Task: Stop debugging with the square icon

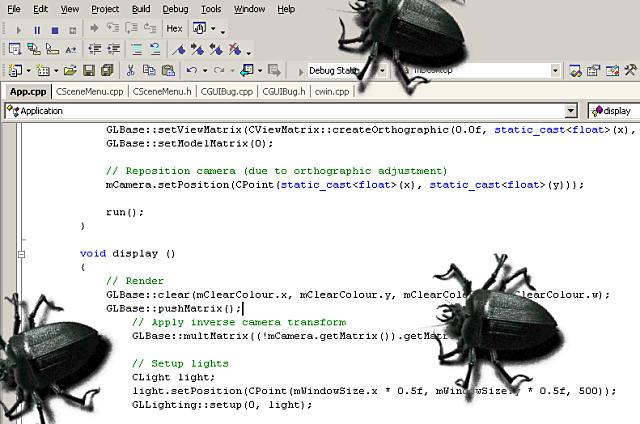Action: [55, 30]
